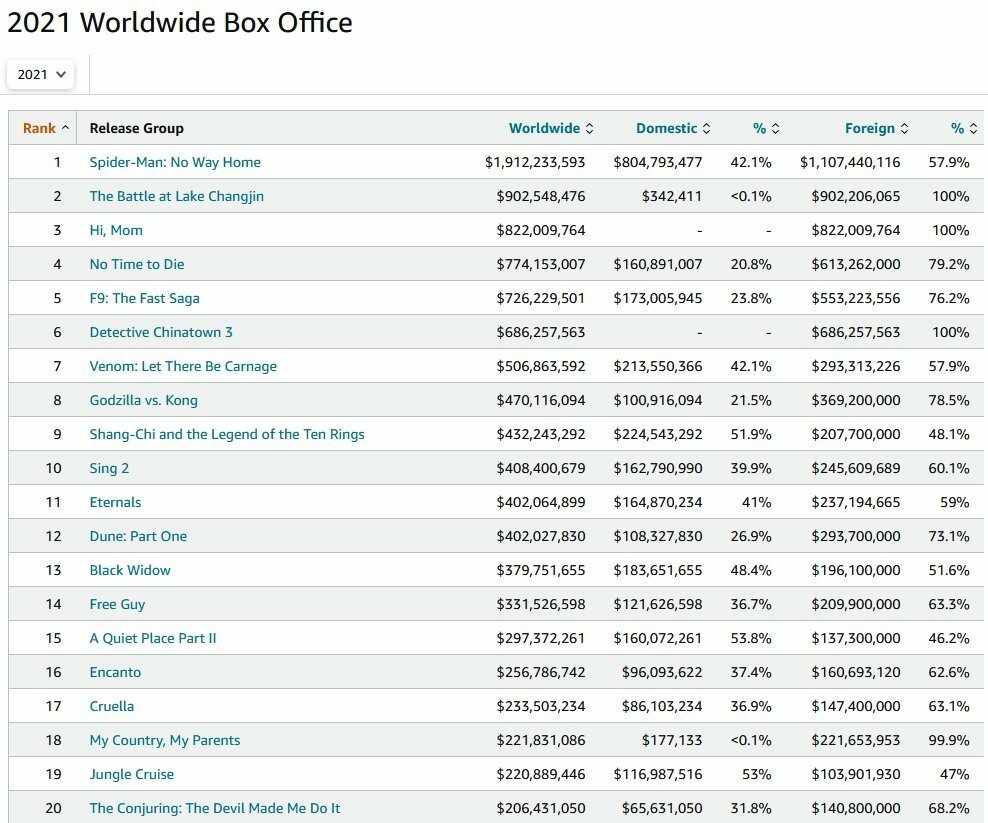Sort by the Rank column header
The width and height of the screenshot is (988, 823).
point(39,128)
